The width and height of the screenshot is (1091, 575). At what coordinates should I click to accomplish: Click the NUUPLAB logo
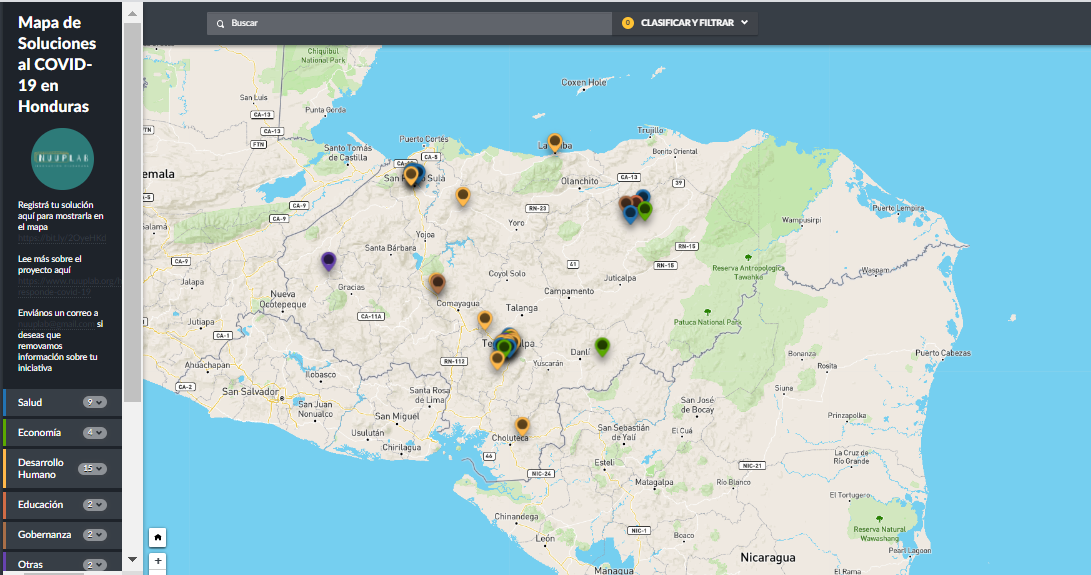63,159
